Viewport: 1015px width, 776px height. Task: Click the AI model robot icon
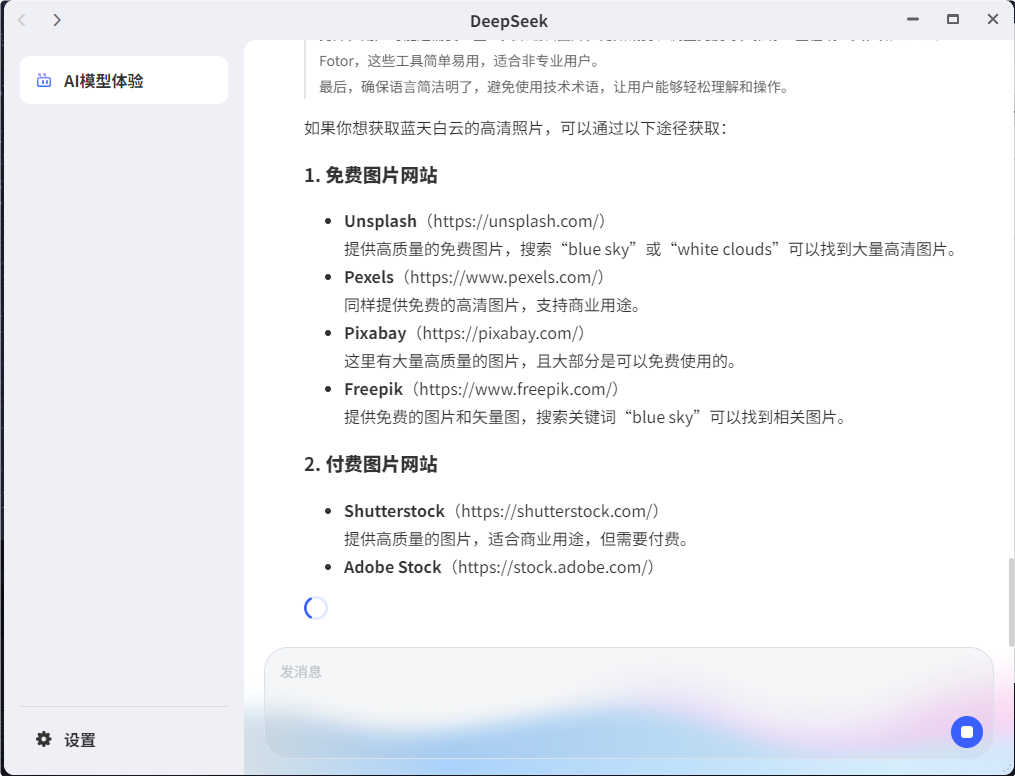pyautogui.click(x=44, y=80)
